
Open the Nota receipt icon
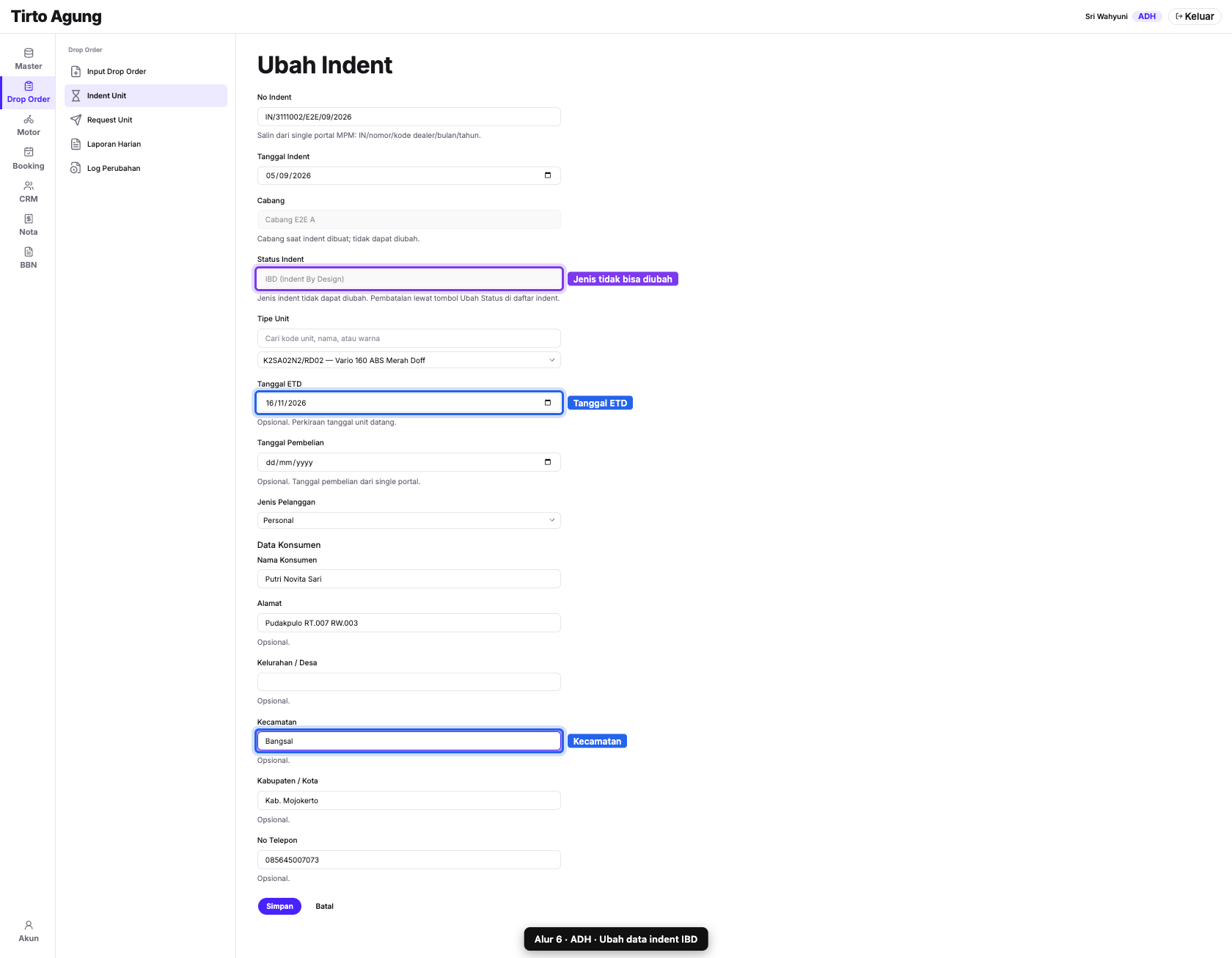(29, 219)
